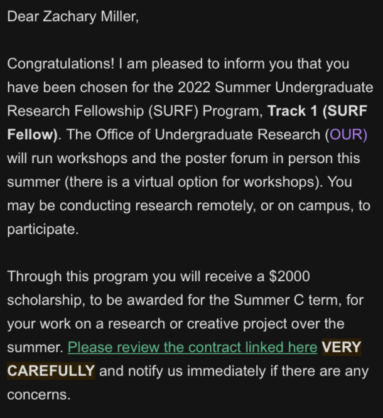Click the "virtual option for workshops" phrase
Viewport: 383px width, 418px height.
click(x=224, y=182)
